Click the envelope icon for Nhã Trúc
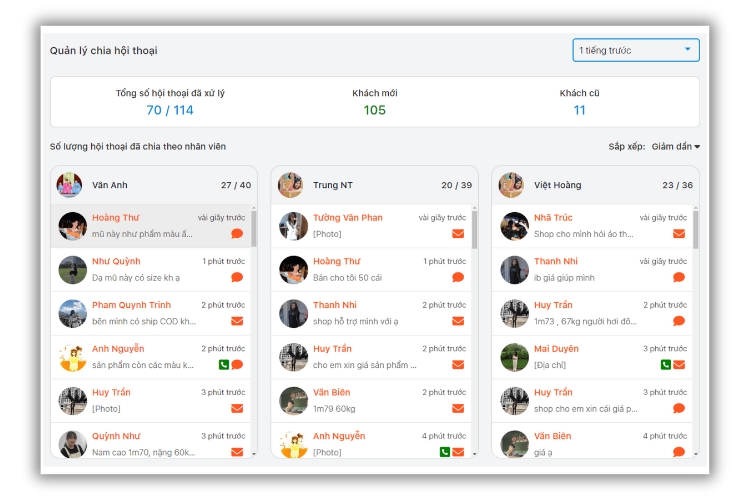750x500 pixels. 679,234
